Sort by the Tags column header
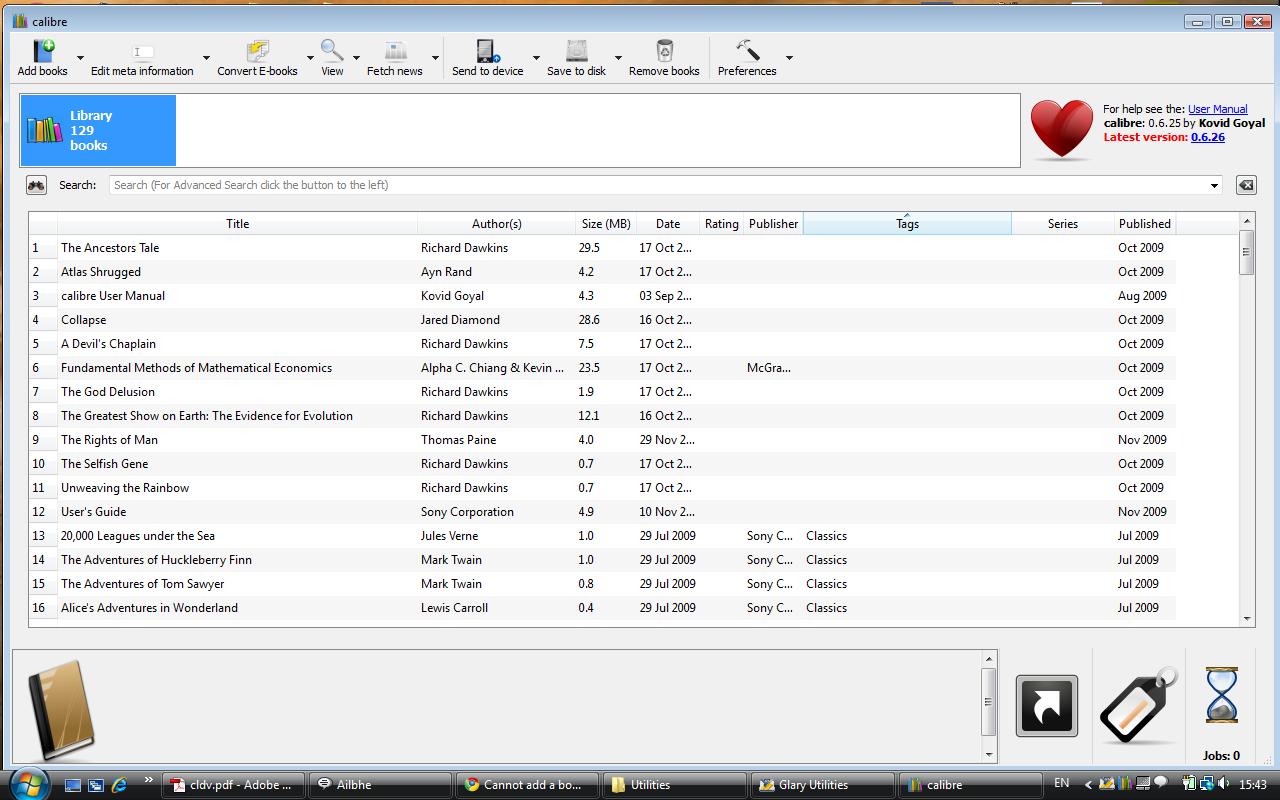This screenshot has height=800, width=1280. click(907, 224)
